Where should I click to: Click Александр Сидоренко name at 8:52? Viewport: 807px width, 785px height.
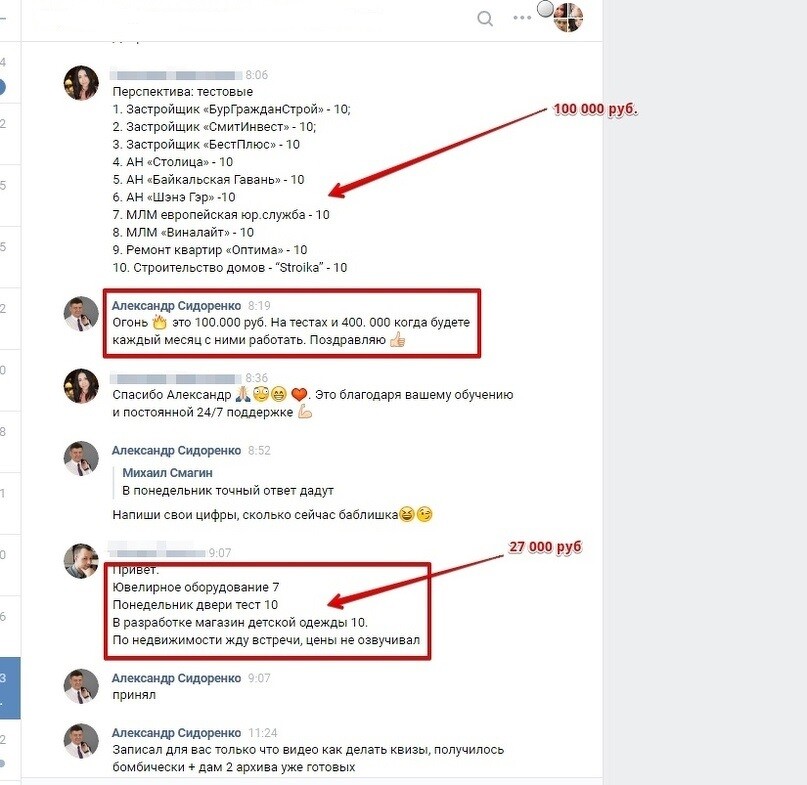[176, 450]
